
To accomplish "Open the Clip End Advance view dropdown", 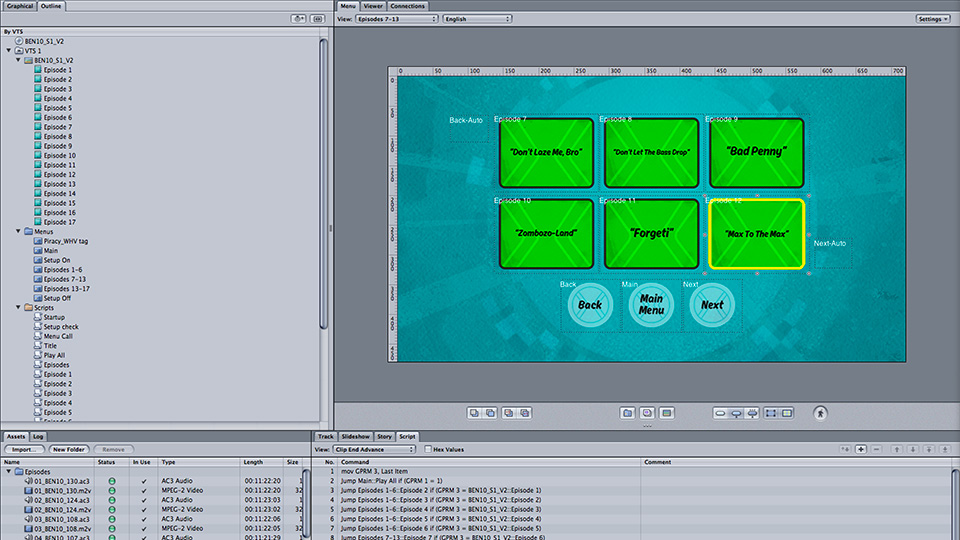I will click(374, 449).
